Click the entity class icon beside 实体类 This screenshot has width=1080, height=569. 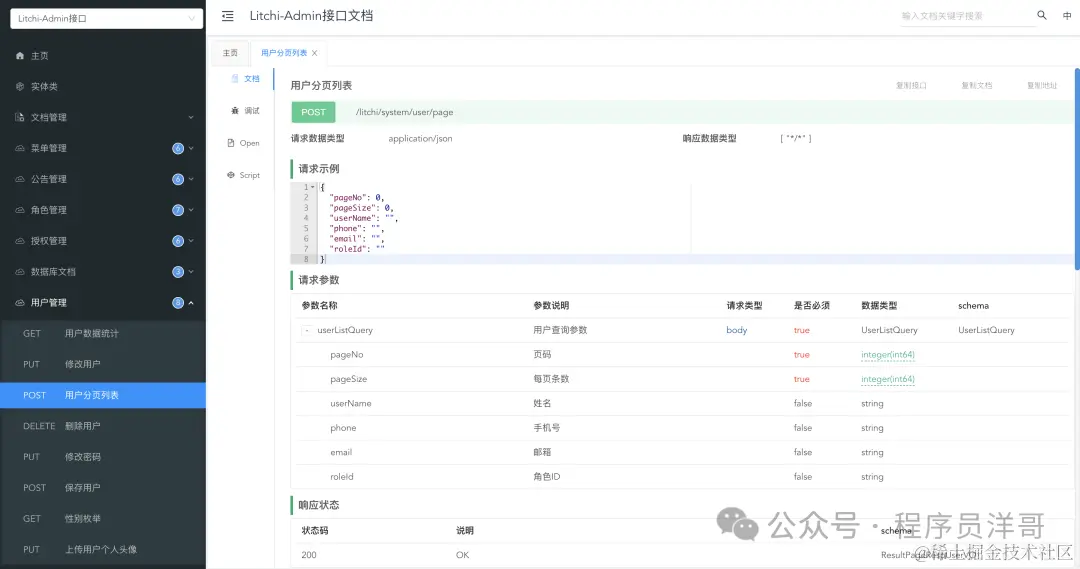click(20, 87)
